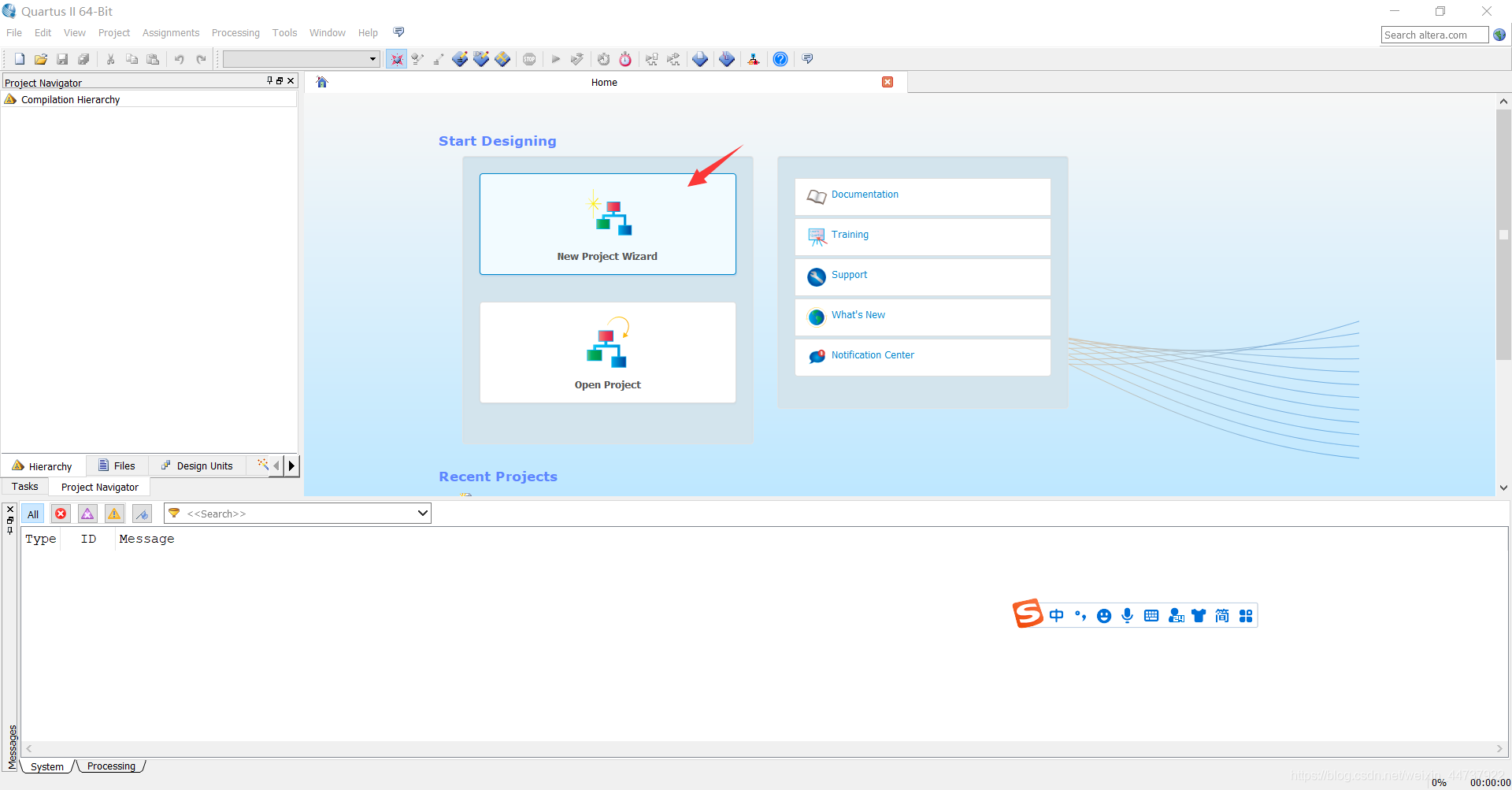Open the Edit menu
Viewport: 1512px width, 790px height.
coord(43,32)
